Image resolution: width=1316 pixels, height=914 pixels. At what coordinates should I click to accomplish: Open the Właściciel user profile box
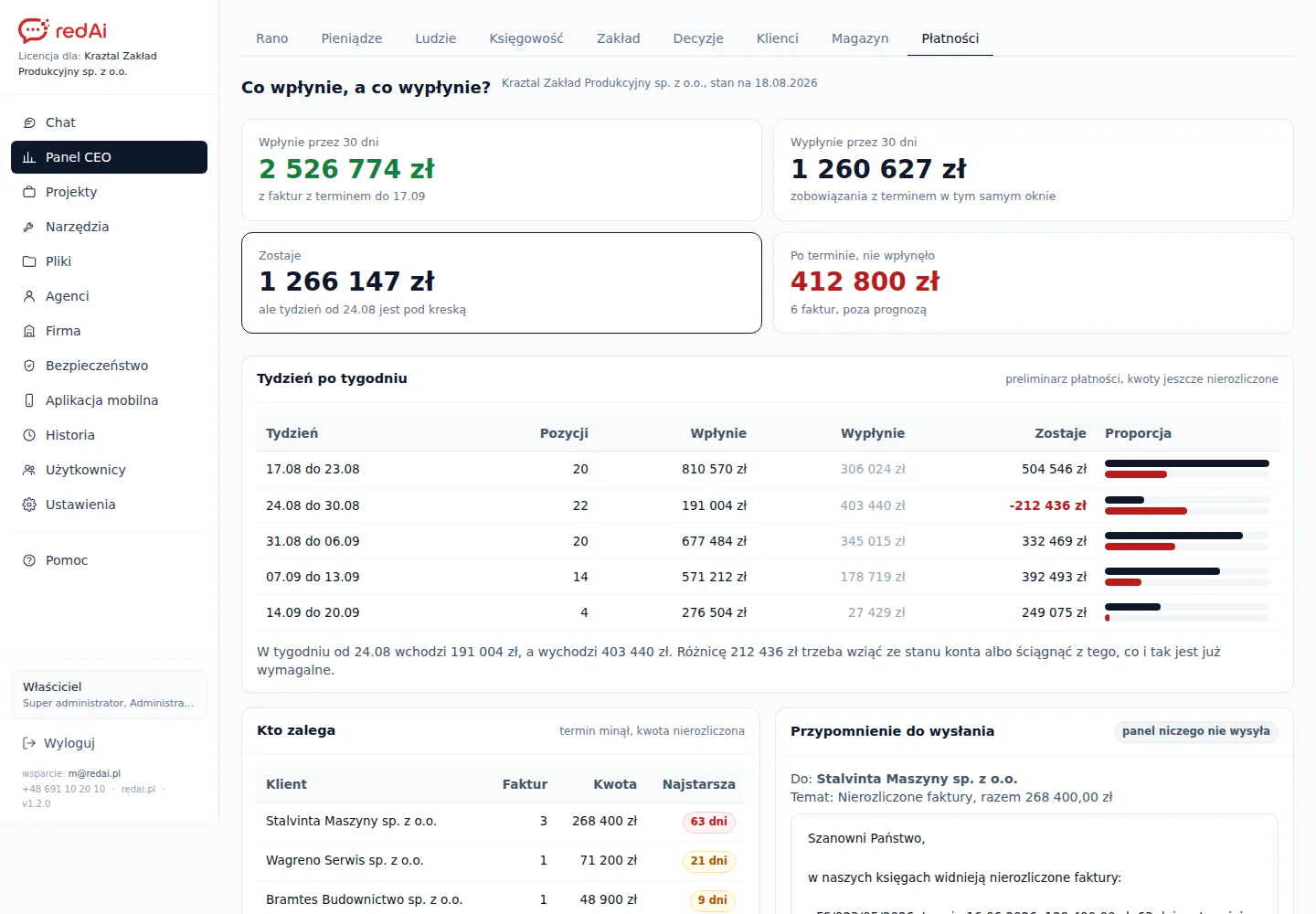[x=109, y=695]
